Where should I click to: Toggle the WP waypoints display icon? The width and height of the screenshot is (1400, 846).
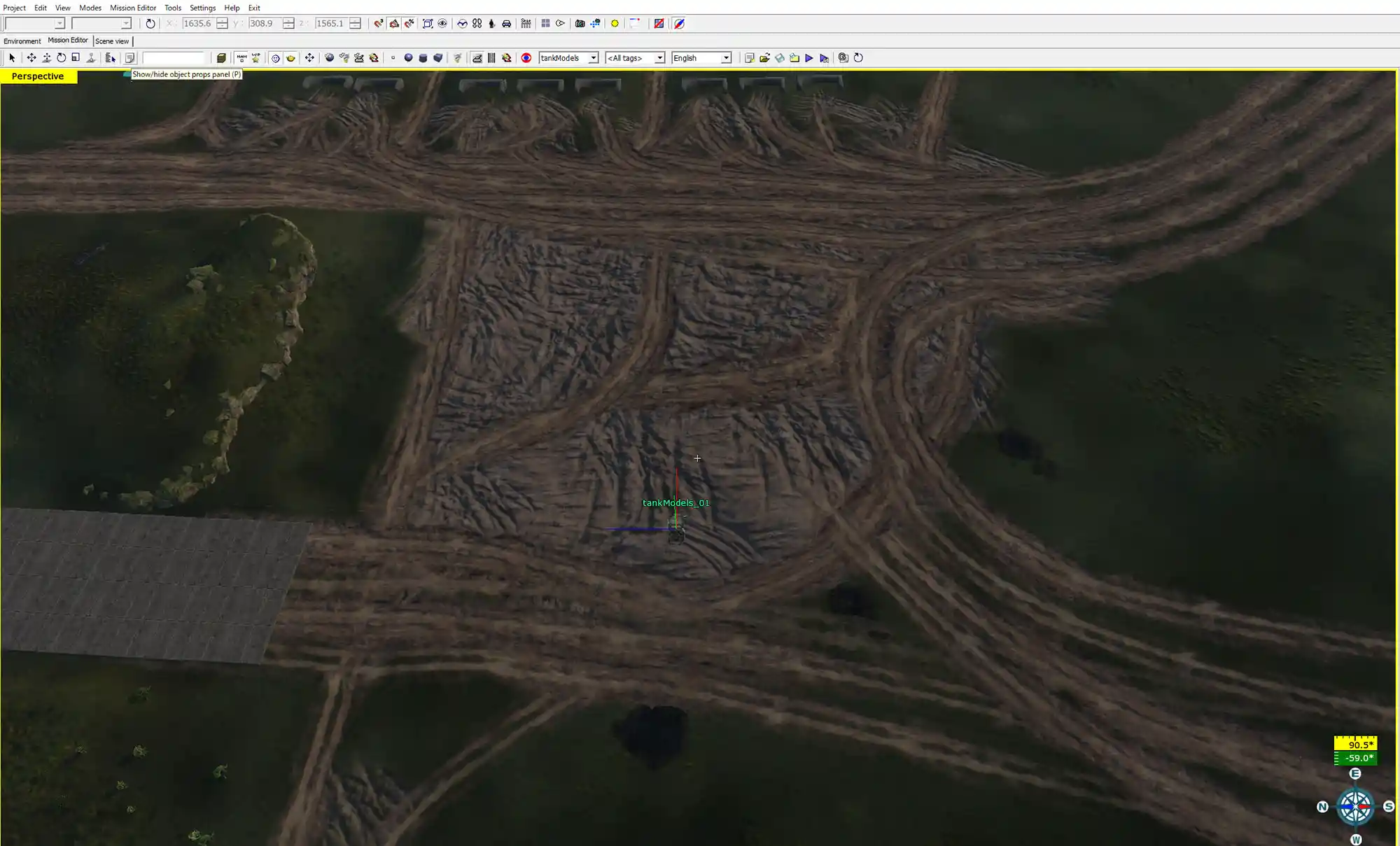(256, 58)
